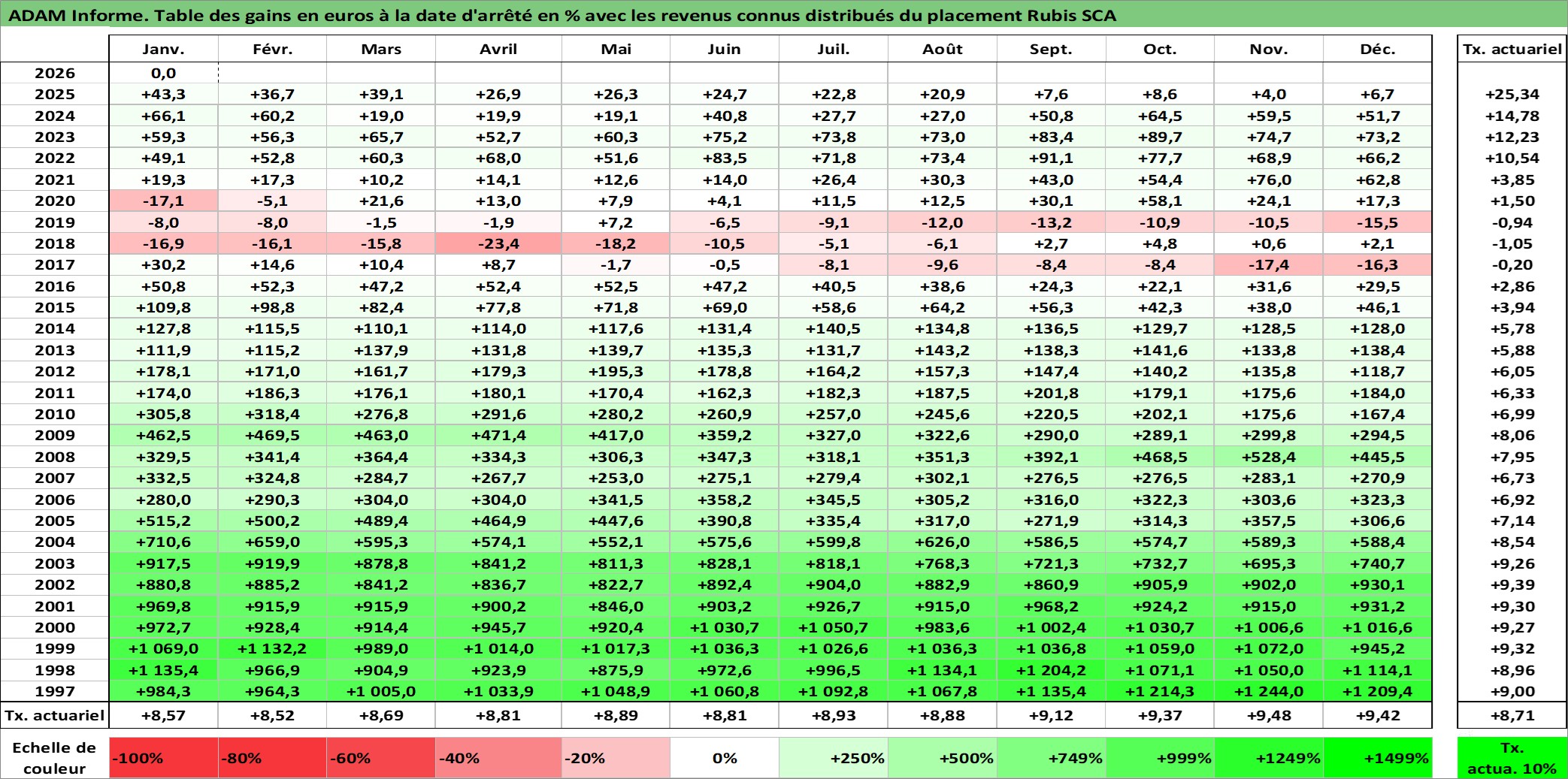Click the +1499% bright green legend swatch
This screenshot has width=1568, height=779.
[1378, 758]
